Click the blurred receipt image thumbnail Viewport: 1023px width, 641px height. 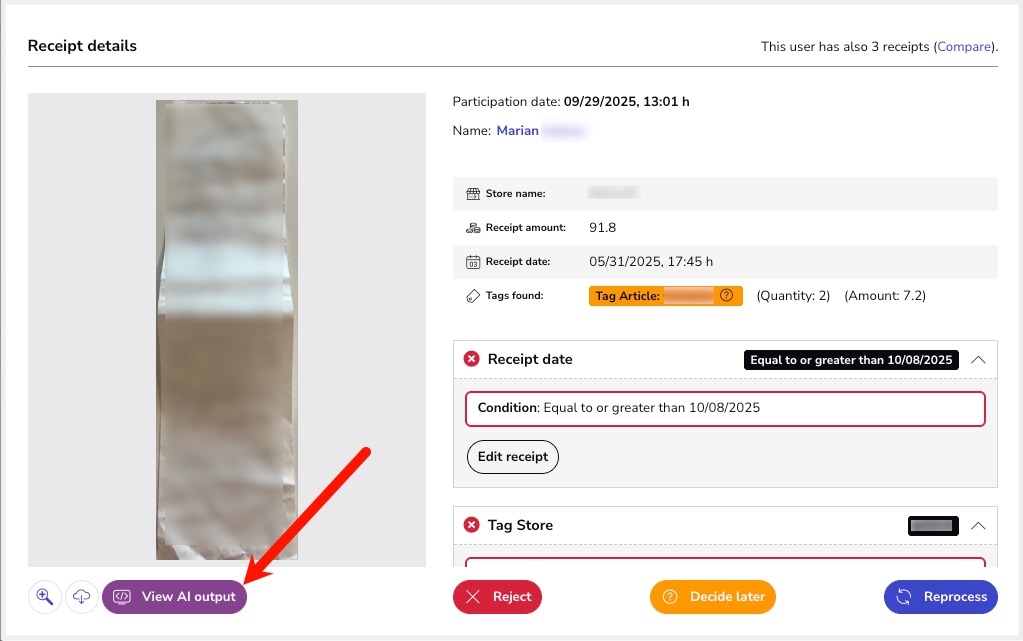pos(227,330)
